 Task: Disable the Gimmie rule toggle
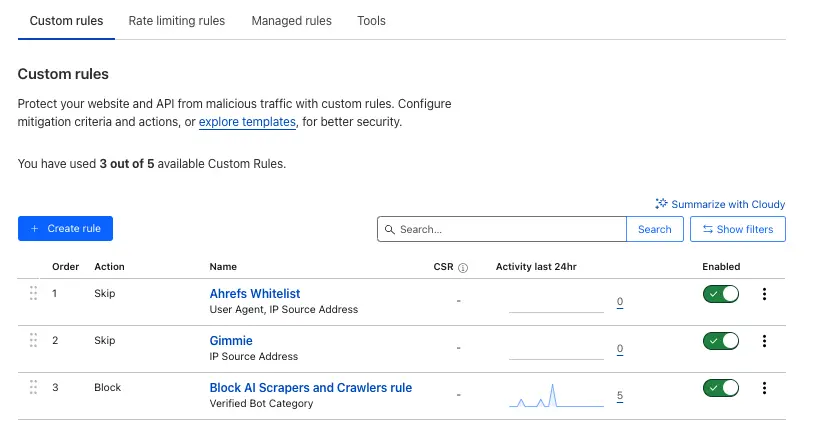pyautogui.click(x=721, y=341)
